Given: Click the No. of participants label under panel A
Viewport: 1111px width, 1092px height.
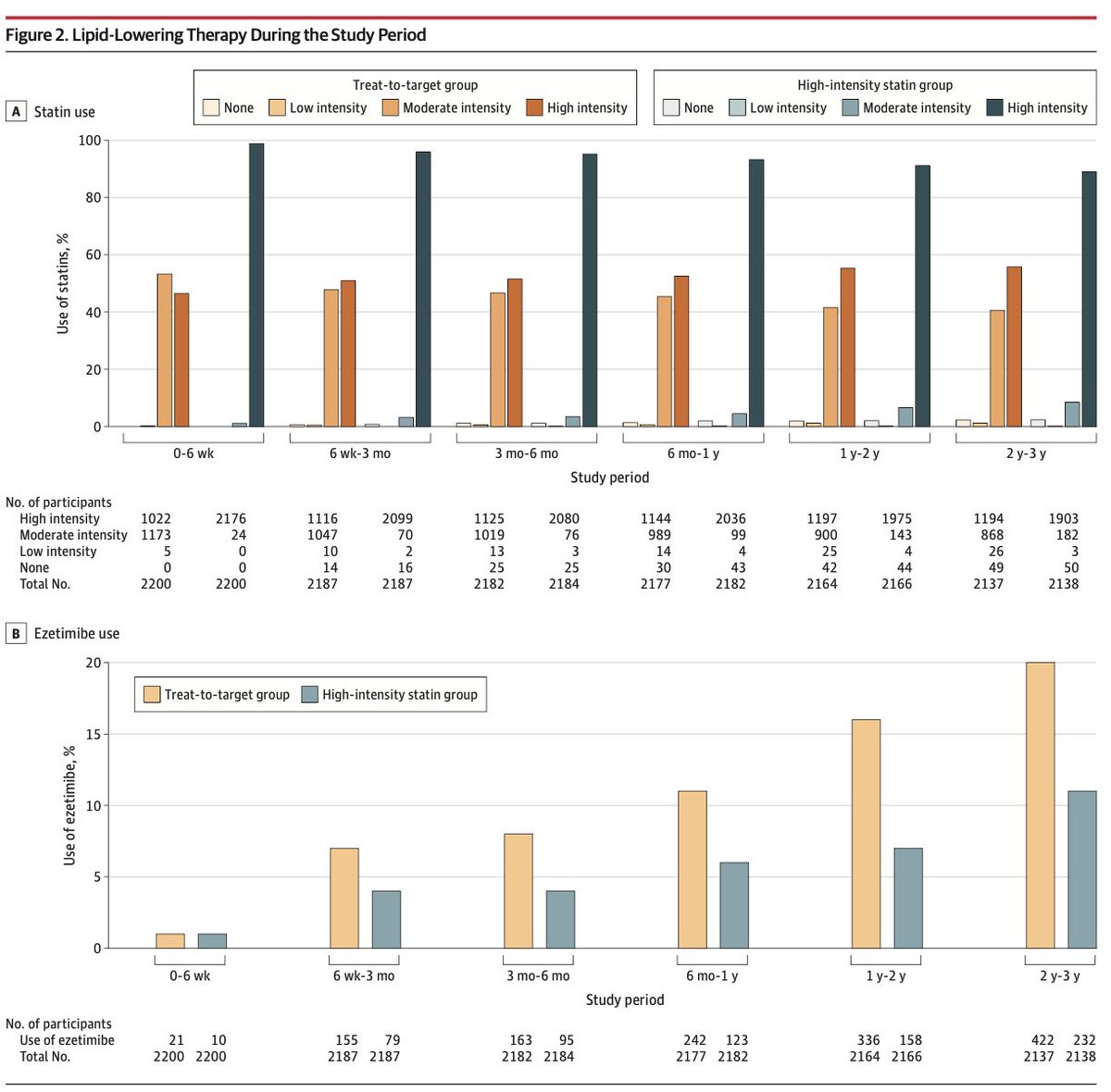Looking at the screenshot, I should pos(60,503).
